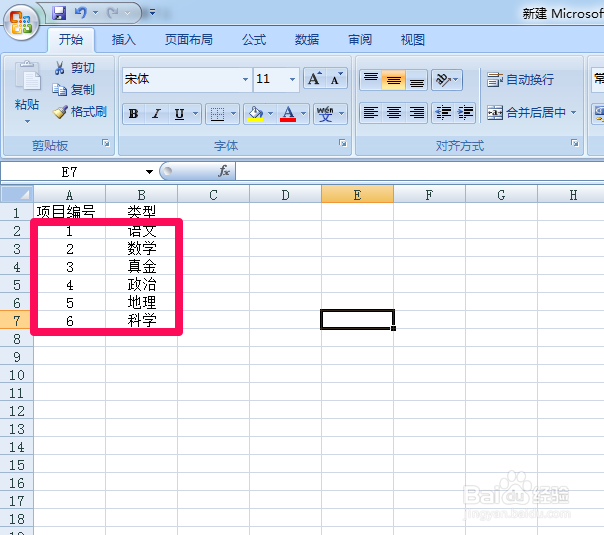Set bottom vertical alignment
The image size is (604, 535).
coord(416,80)
